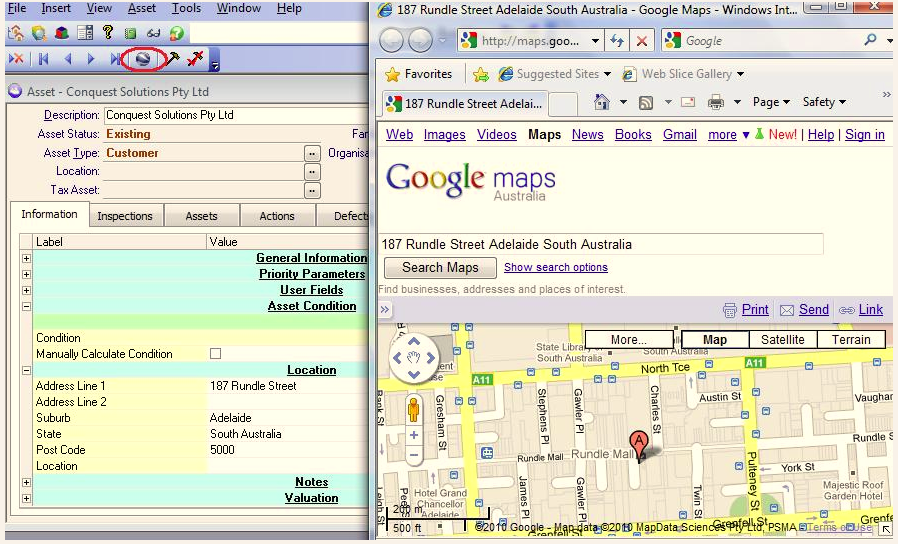Go to next record arrow

[x=90, y=58]
